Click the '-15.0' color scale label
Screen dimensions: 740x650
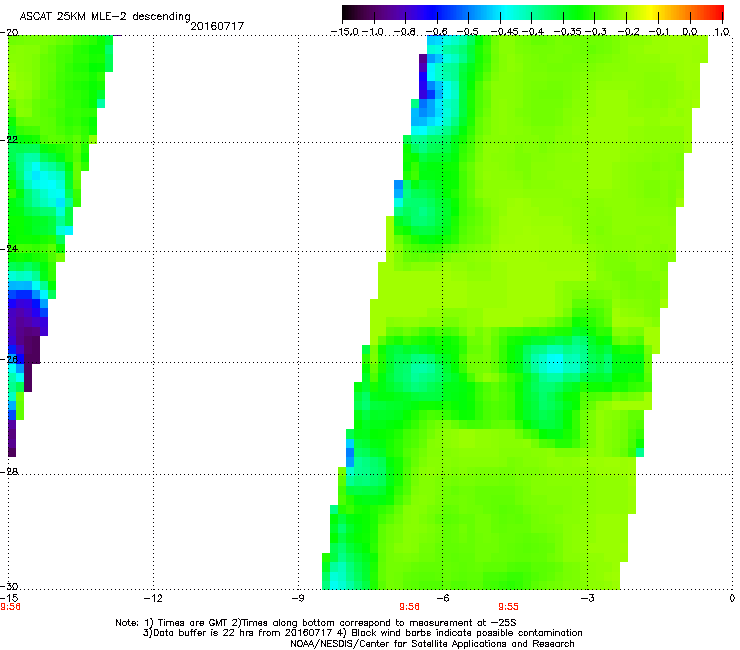[x=345, y=32]
